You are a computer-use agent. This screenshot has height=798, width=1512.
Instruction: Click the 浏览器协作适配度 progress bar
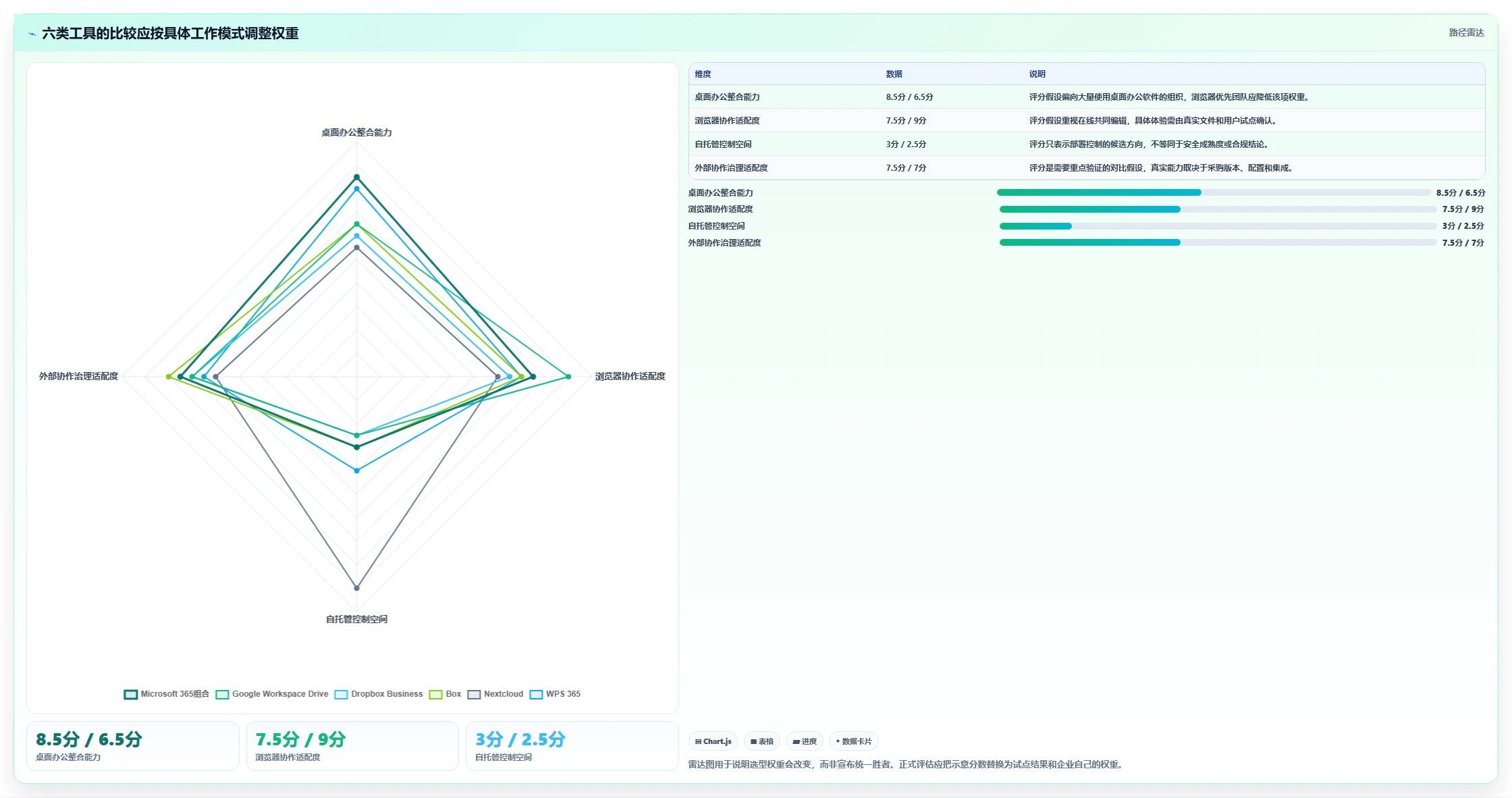tap(1218, 209)
